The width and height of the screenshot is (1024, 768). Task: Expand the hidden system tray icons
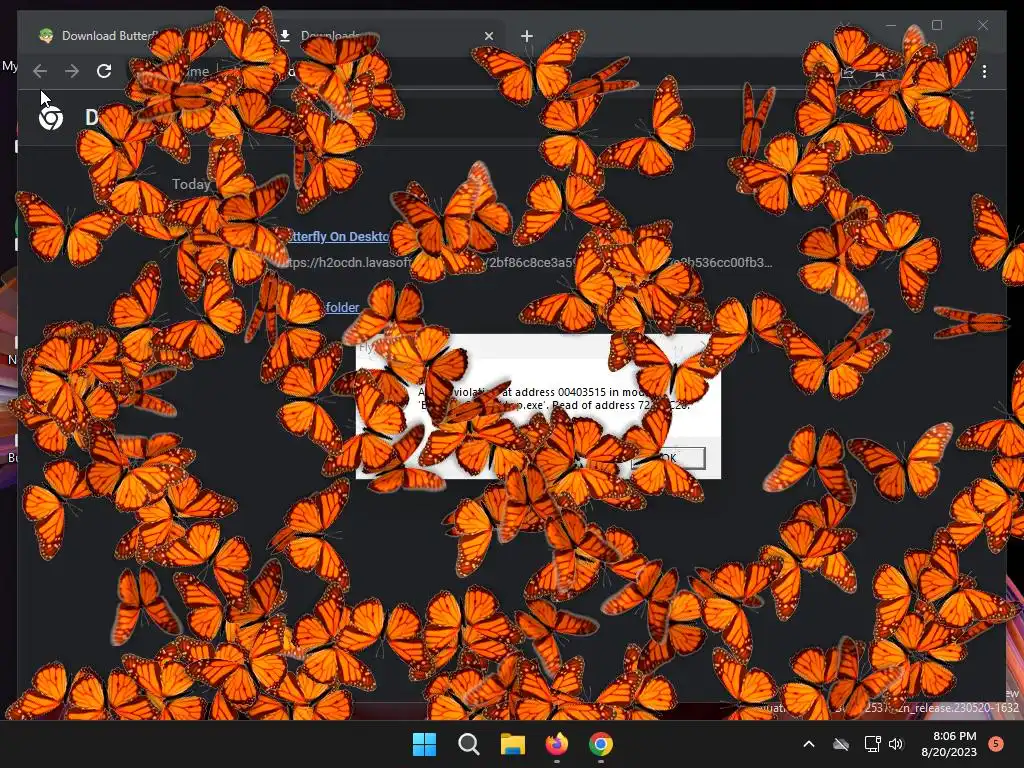(808, 744)
